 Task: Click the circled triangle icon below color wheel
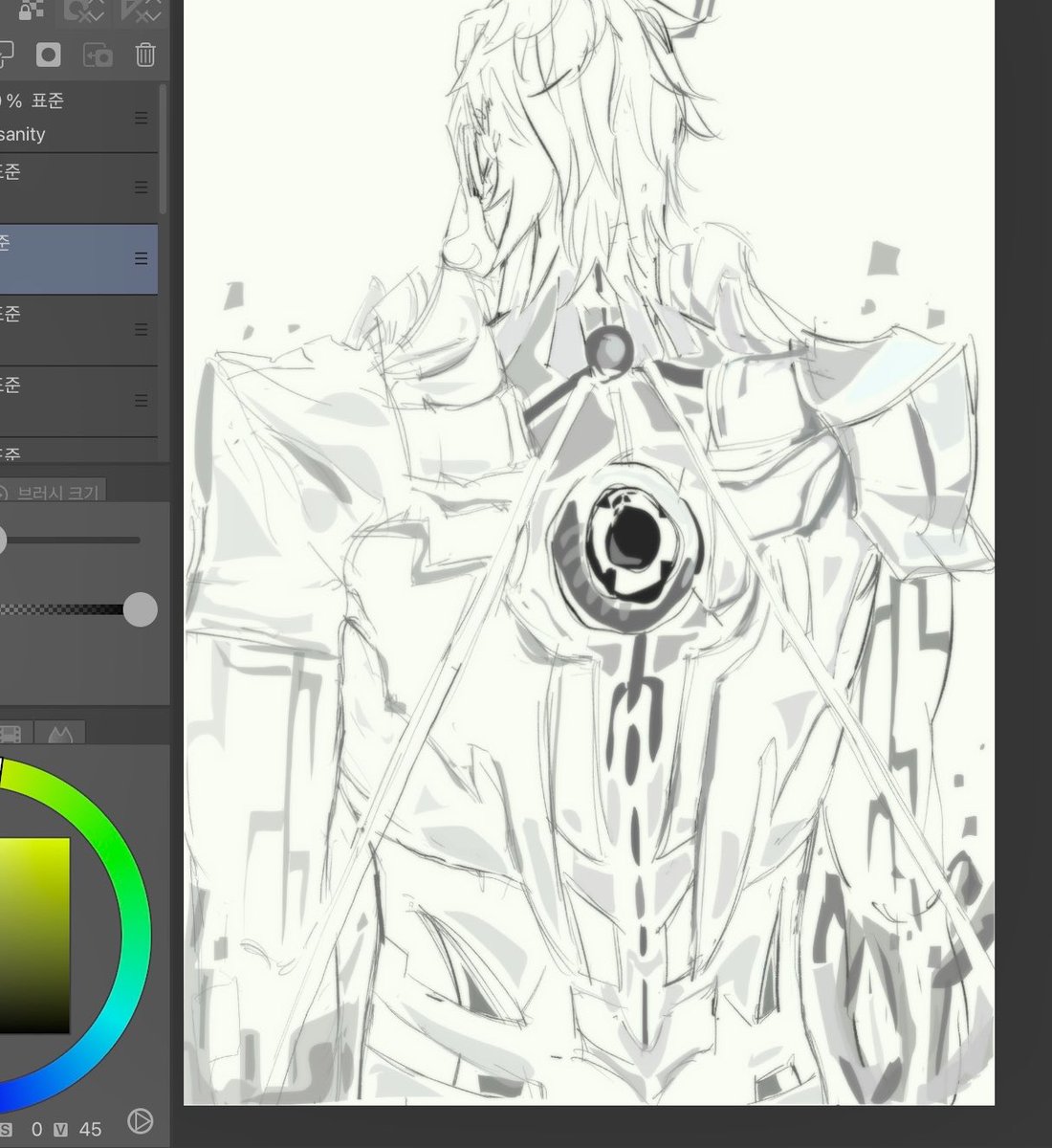[140, 1121]
